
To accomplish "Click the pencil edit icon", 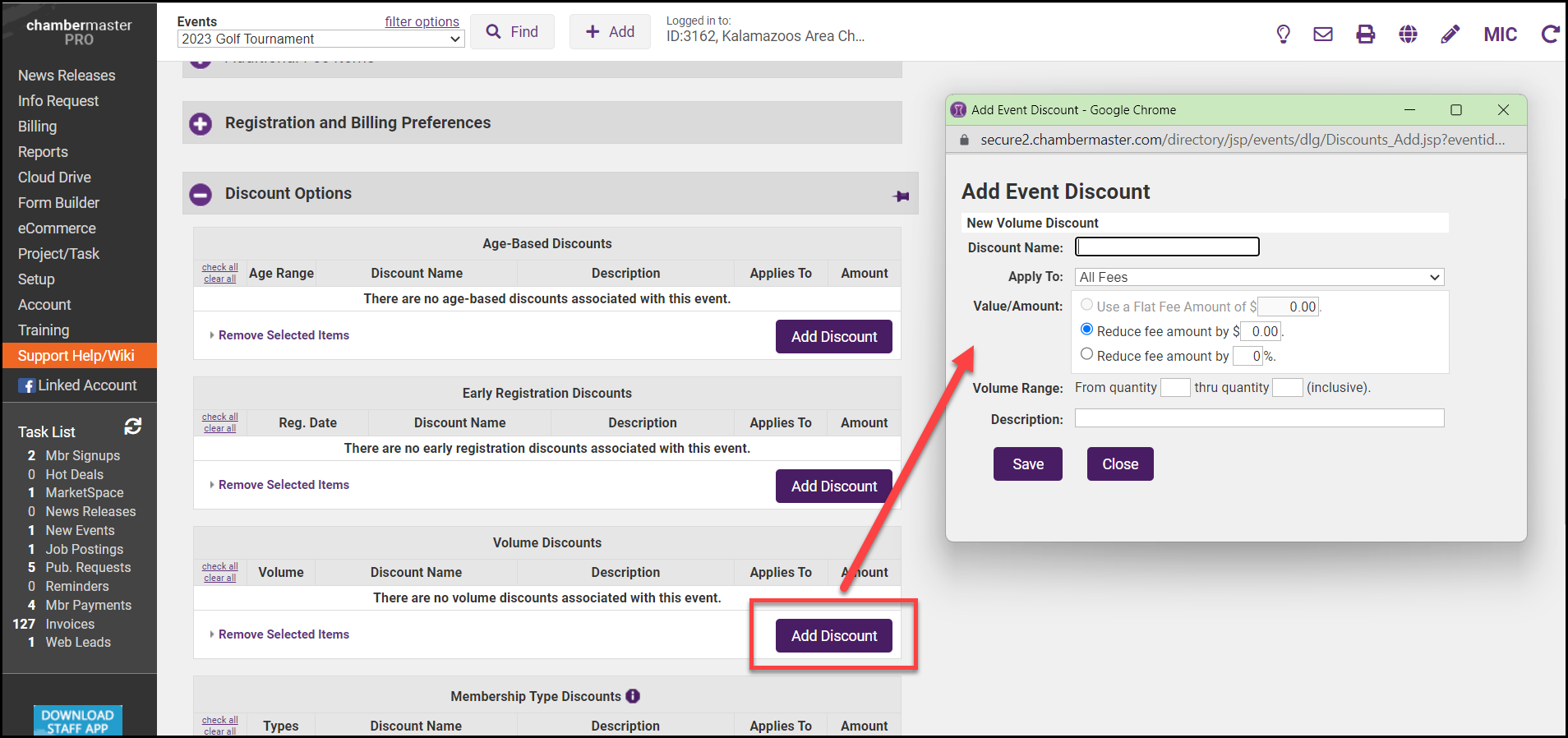I will click(1450, 34).
